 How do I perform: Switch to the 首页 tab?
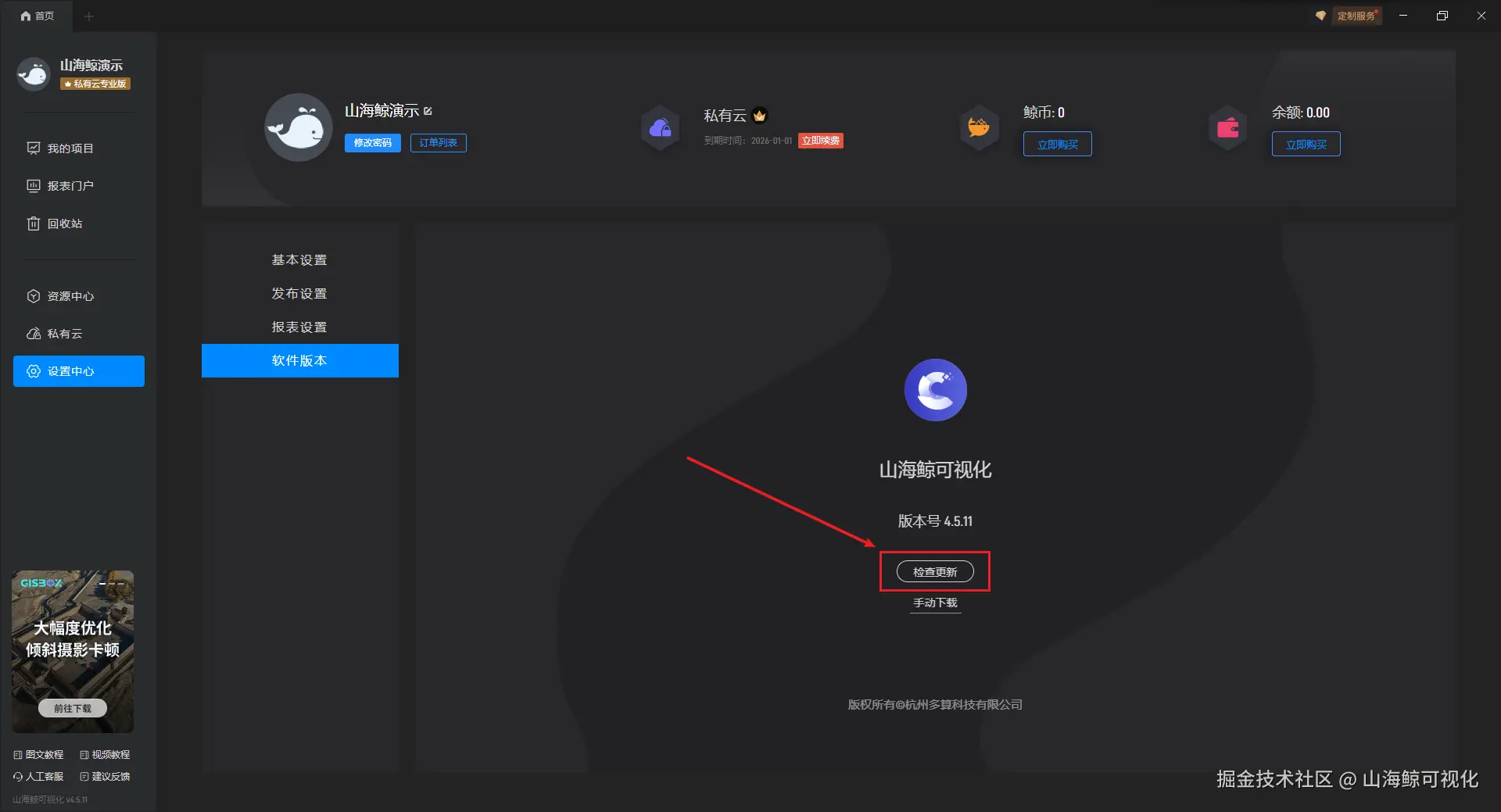point(37,16)
